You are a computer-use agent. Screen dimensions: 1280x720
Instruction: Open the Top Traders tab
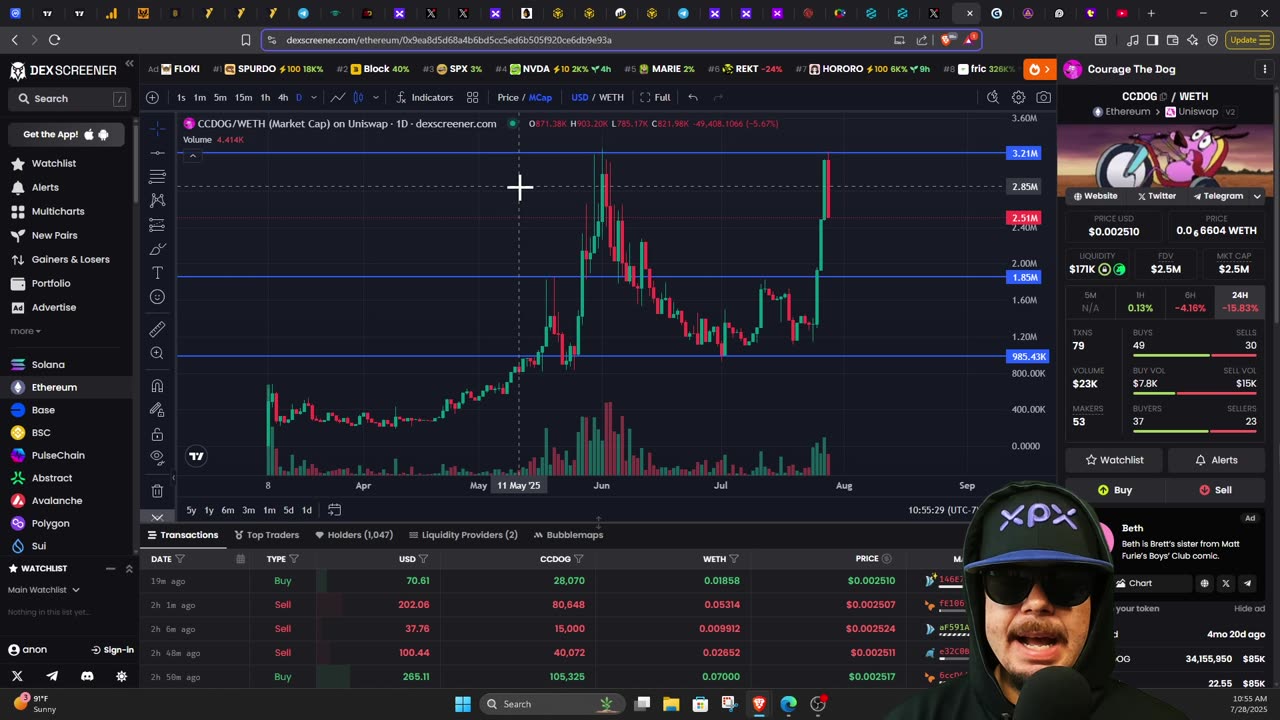[266, 535]
